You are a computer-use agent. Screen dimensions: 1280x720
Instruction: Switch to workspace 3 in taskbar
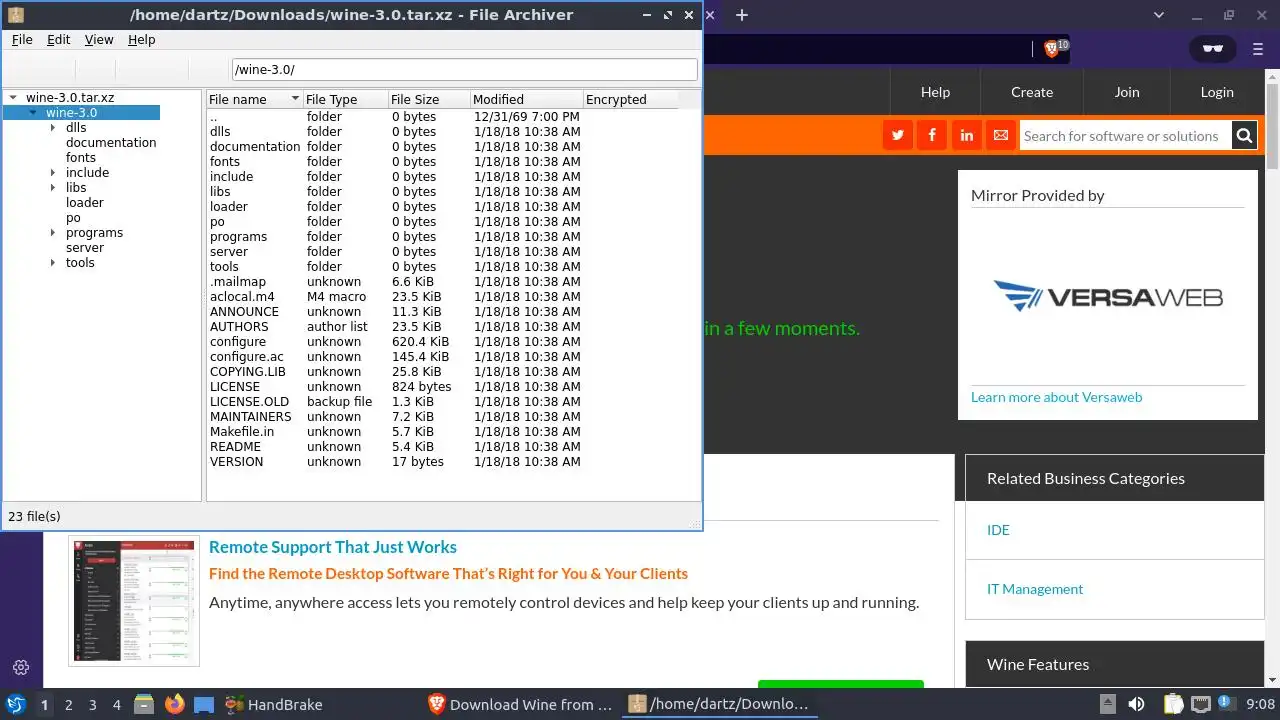point(93,704)
